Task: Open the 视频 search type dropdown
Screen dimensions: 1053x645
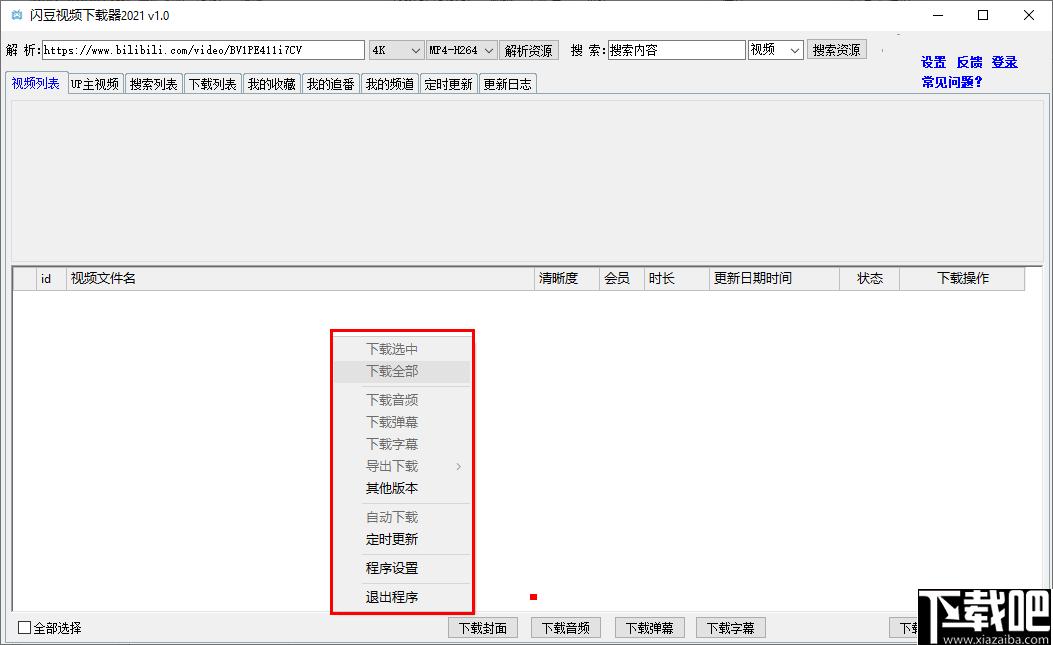Action: [776, 50]
